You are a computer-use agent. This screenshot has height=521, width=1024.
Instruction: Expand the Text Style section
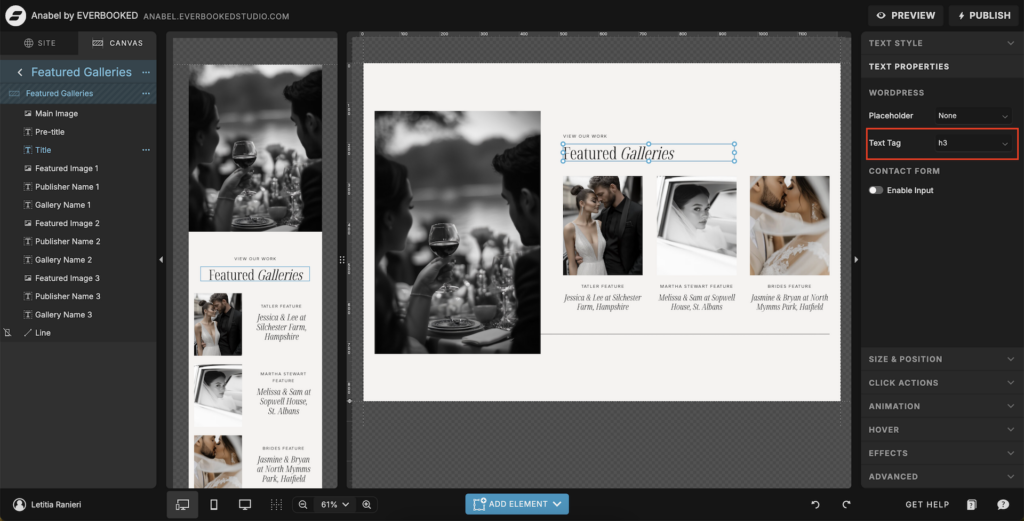click(942, 43)
